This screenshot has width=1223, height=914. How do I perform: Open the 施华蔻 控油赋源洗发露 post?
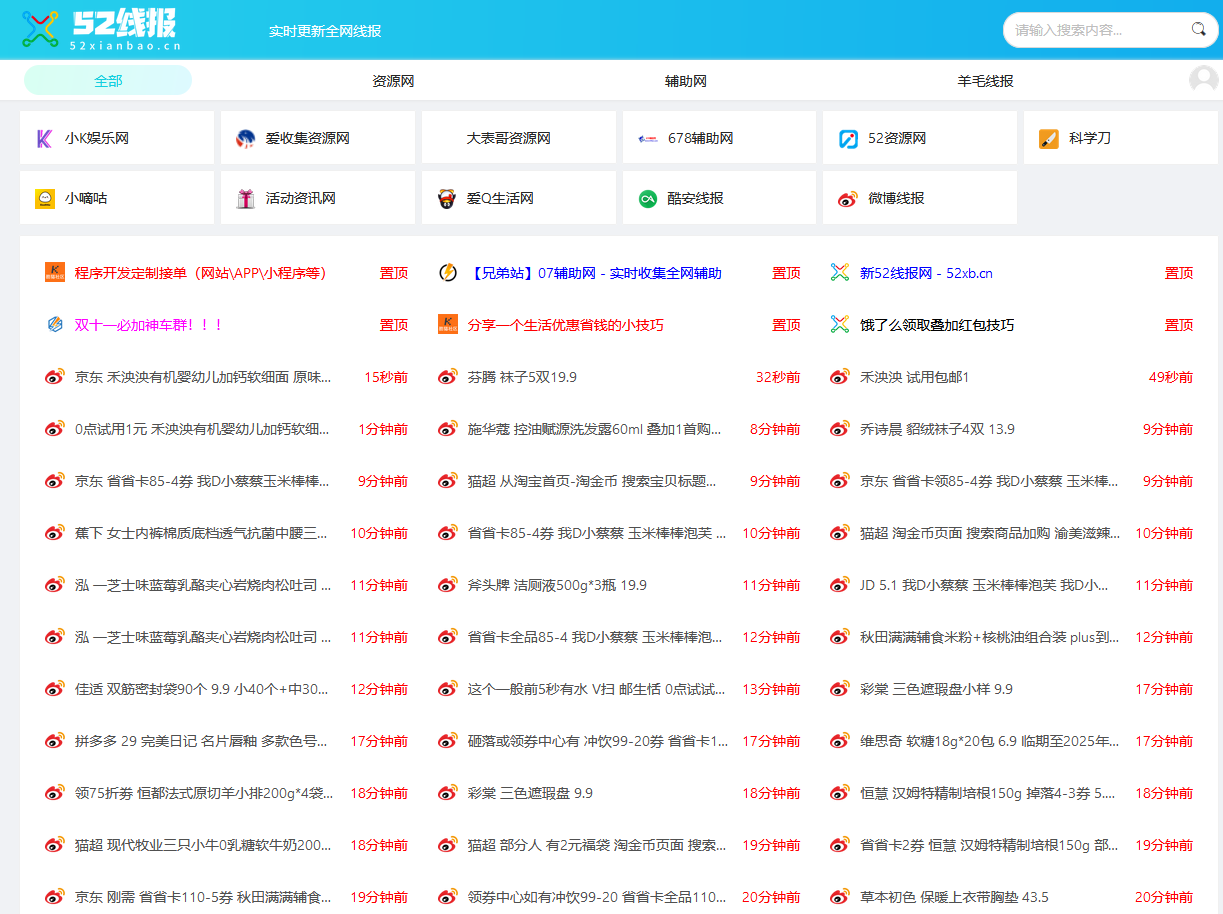[595, 429]
